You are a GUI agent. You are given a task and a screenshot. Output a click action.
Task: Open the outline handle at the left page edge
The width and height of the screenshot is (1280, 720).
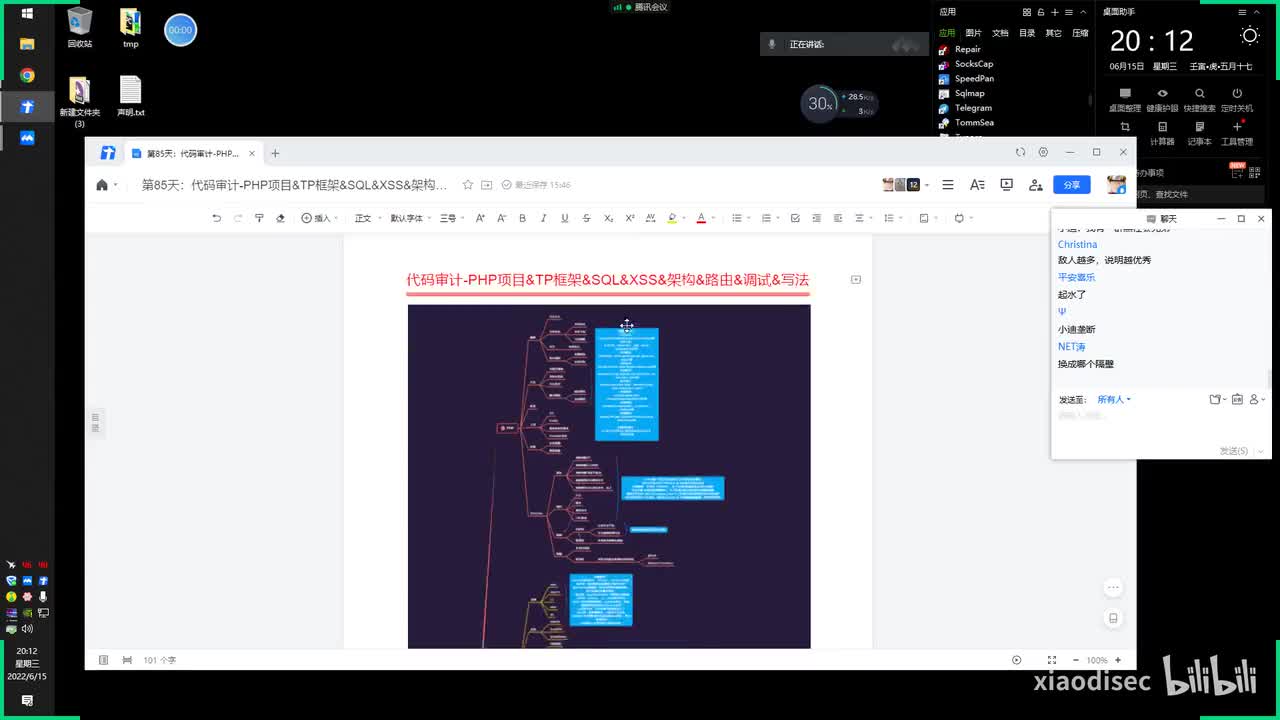(x=96, y=423)
